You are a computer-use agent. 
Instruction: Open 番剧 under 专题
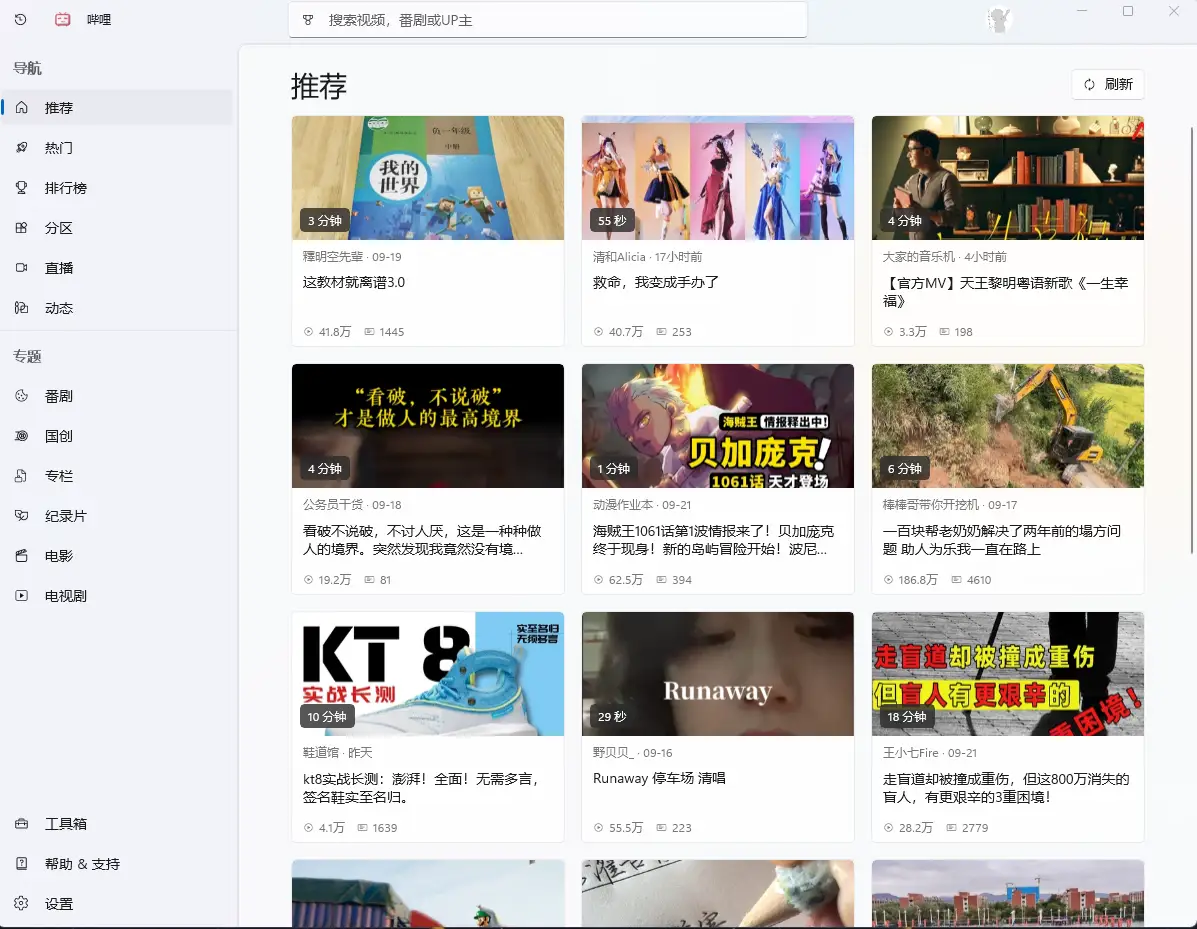pyautogui.click(x=118, y=395)
